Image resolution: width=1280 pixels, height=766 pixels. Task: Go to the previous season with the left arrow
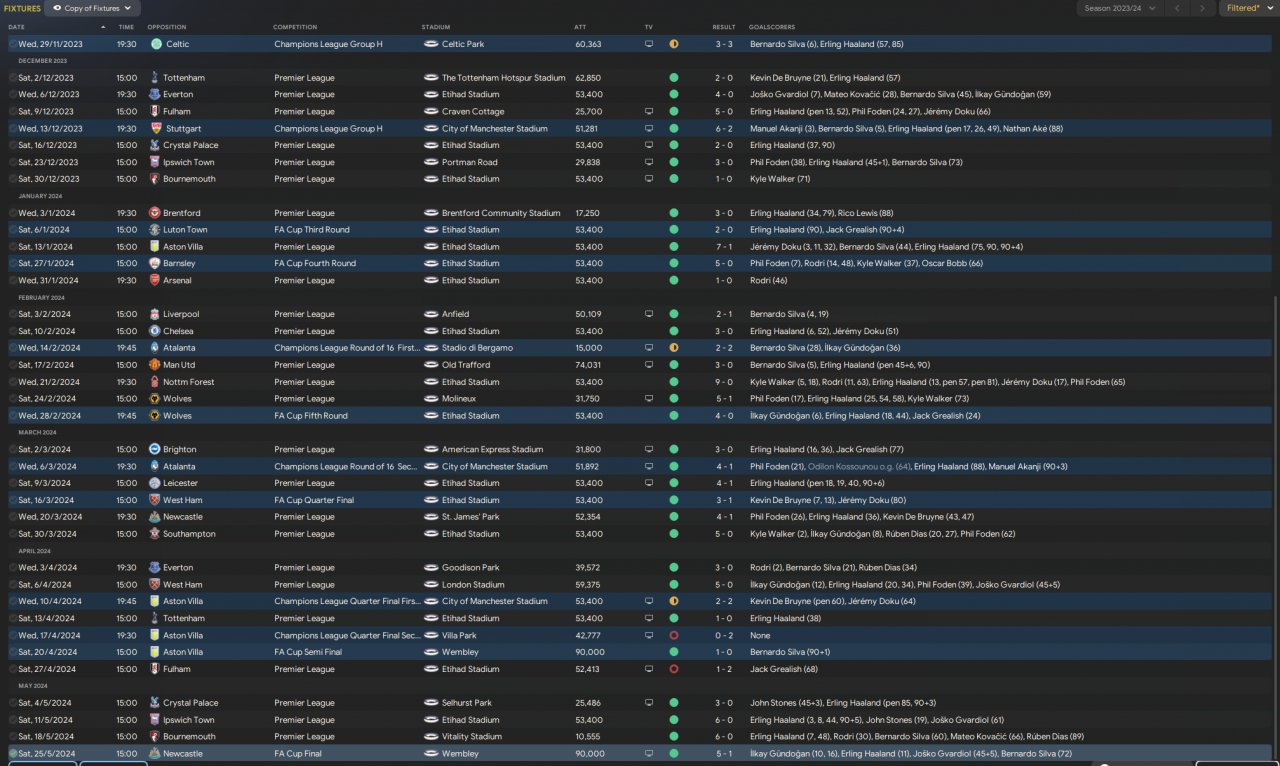1177,8
